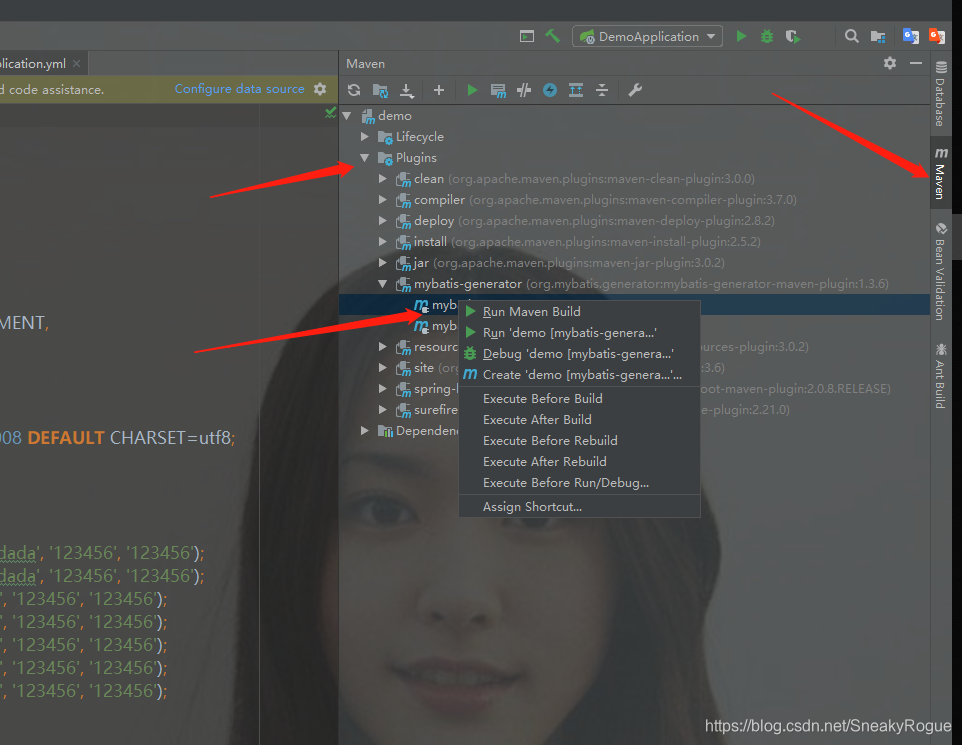The width and height of the screenshot is (962, 745).
Task: Select Execute Before Build
Action: click(x=579, y=399)
